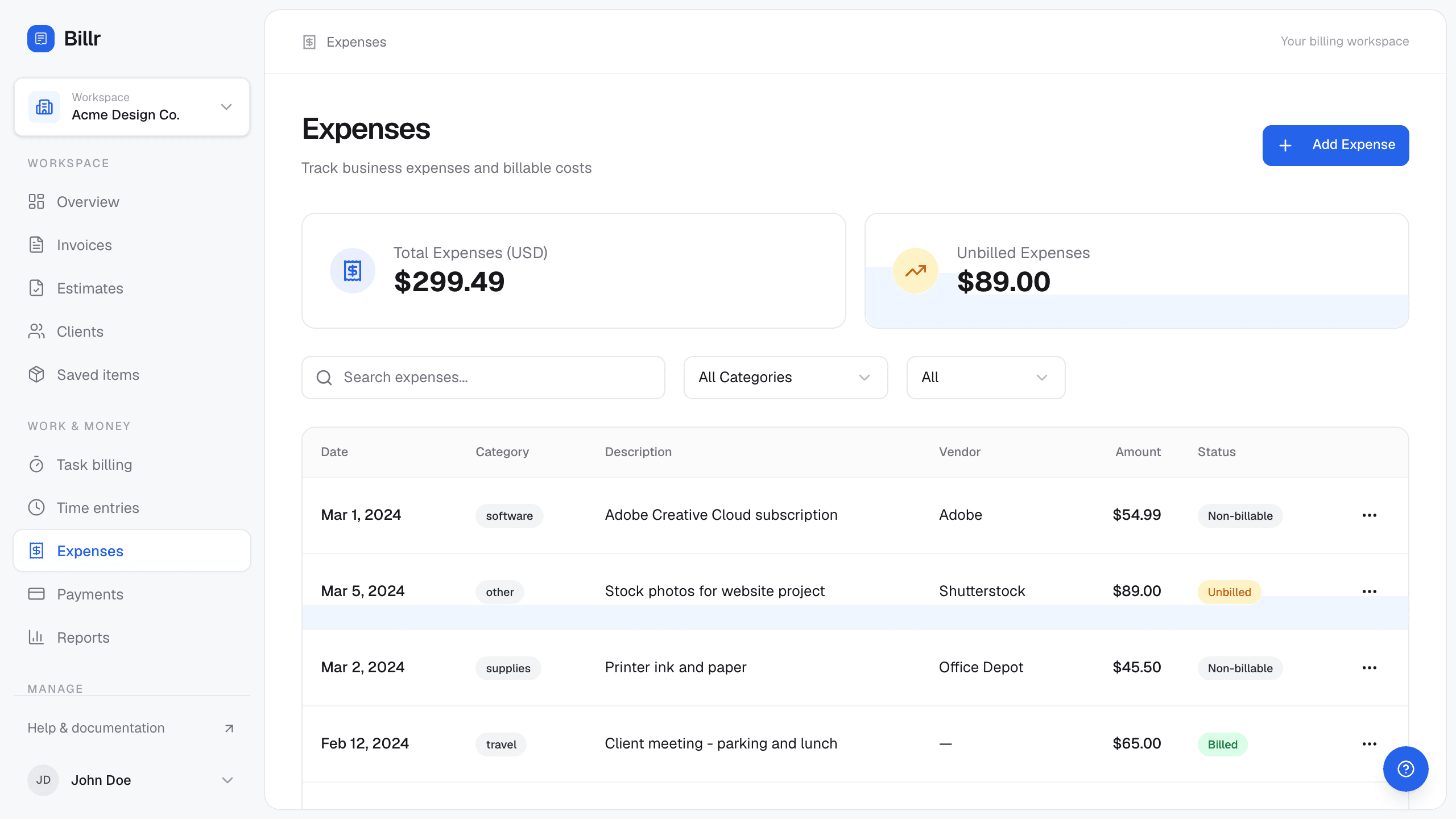Expand the John Doe account menu
This screenshot has width=1456, height=819.
click(132, 780)
